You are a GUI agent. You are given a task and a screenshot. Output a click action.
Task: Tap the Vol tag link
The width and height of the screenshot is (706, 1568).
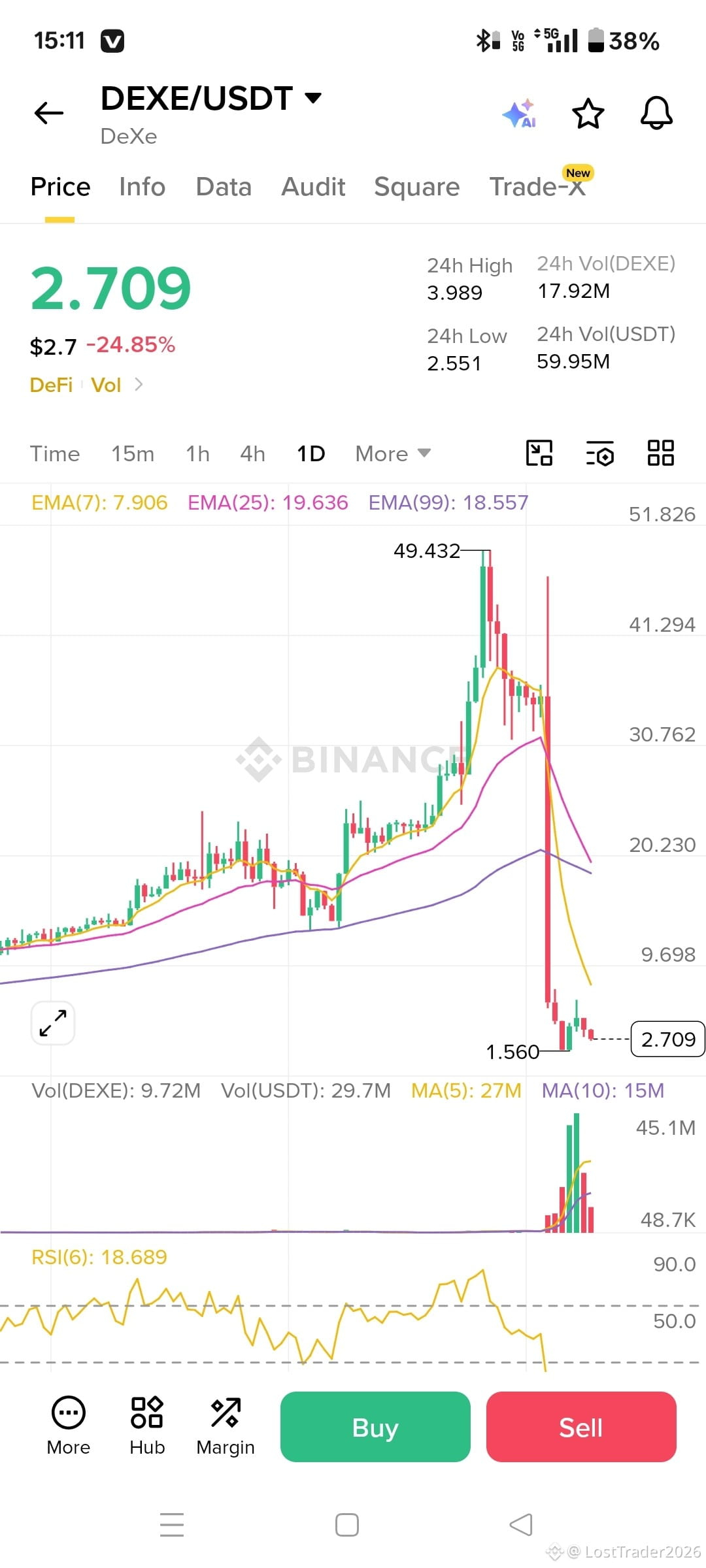(106, 385)
